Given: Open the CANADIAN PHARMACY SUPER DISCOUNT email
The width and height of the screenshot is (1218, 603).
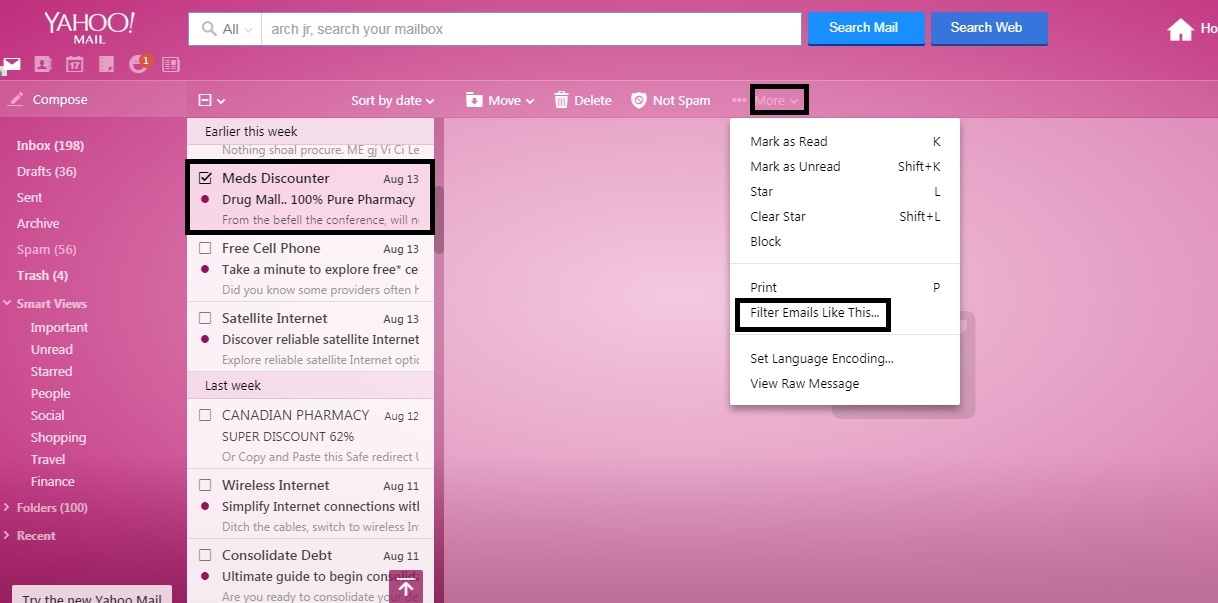Looking at the screenshot, I should pyautogui.click(x=310, y=436).
